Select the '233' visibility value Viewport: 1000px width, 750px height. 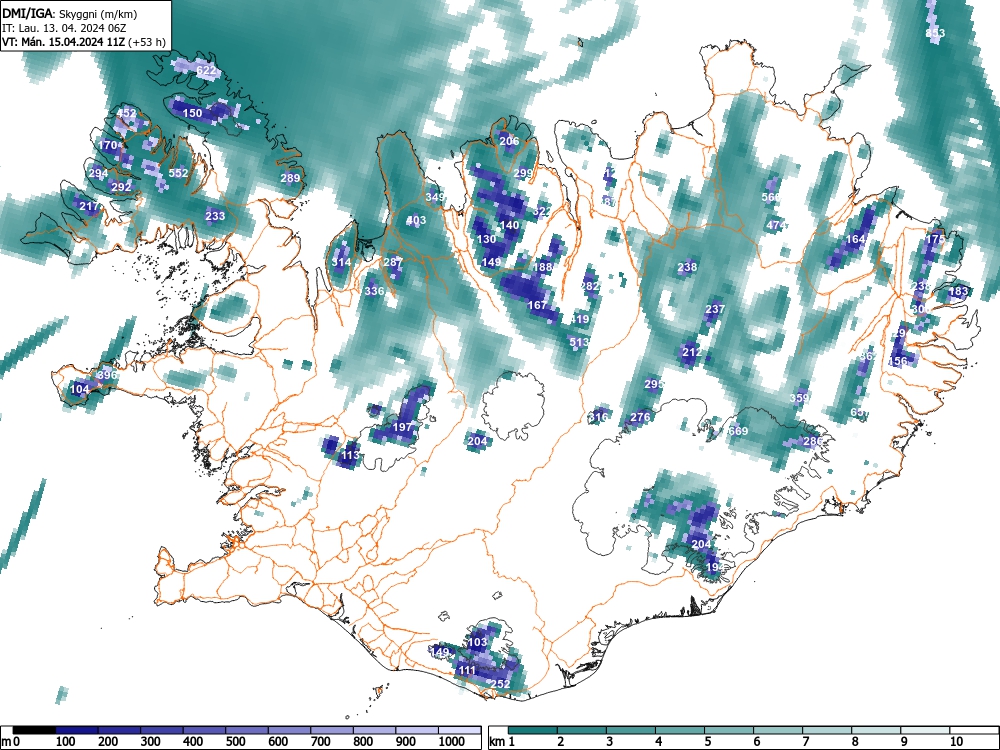(x=215, y=216)
